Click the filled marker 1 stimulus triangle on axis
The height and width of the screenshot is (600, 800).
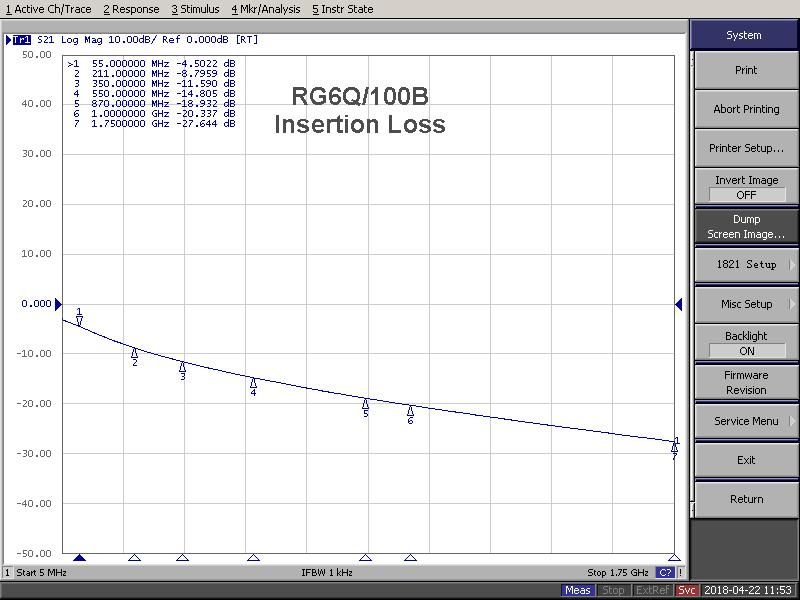pos(80,558)
